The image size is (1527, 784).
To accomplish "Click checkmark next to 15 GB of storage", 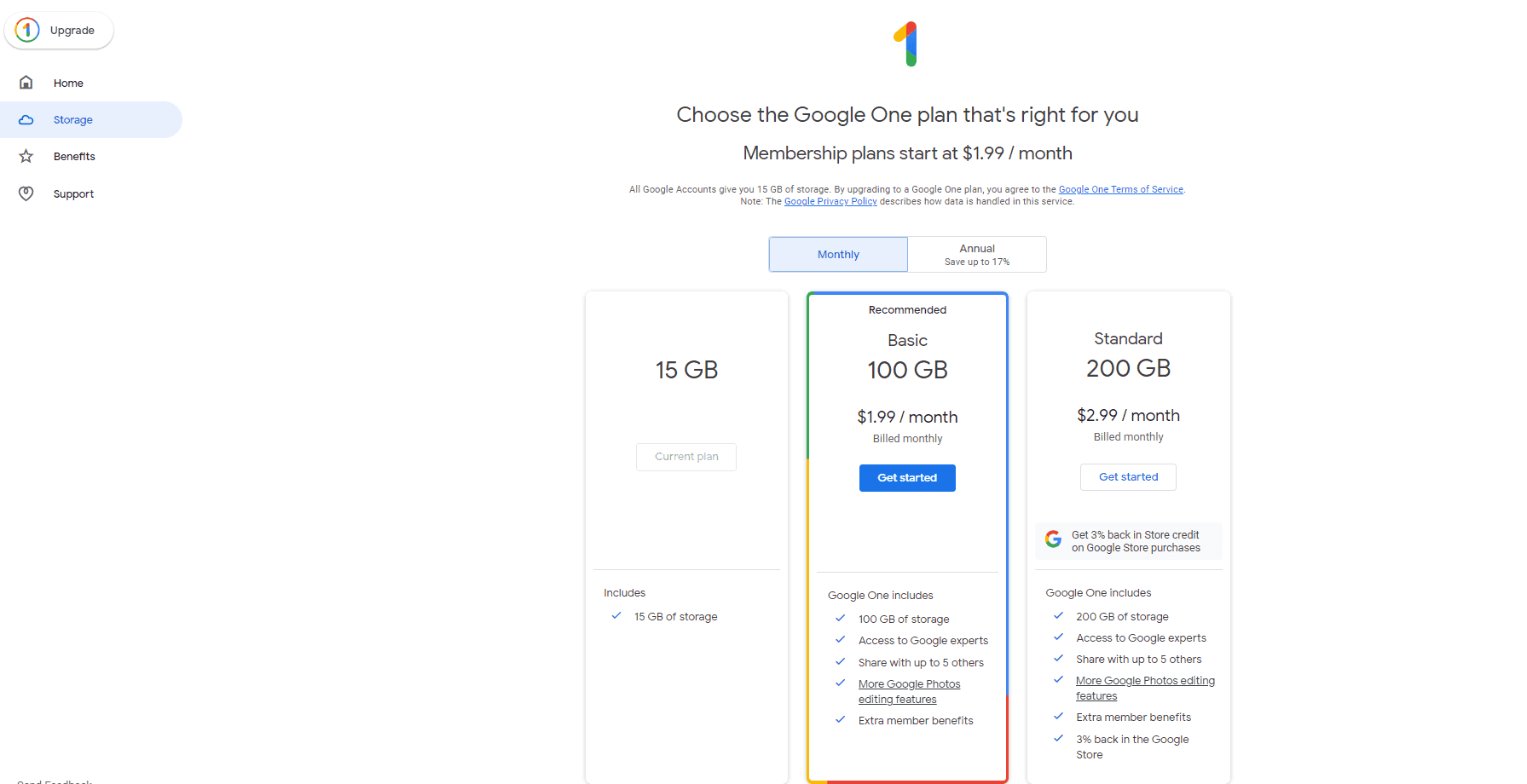I will (616, 616).
